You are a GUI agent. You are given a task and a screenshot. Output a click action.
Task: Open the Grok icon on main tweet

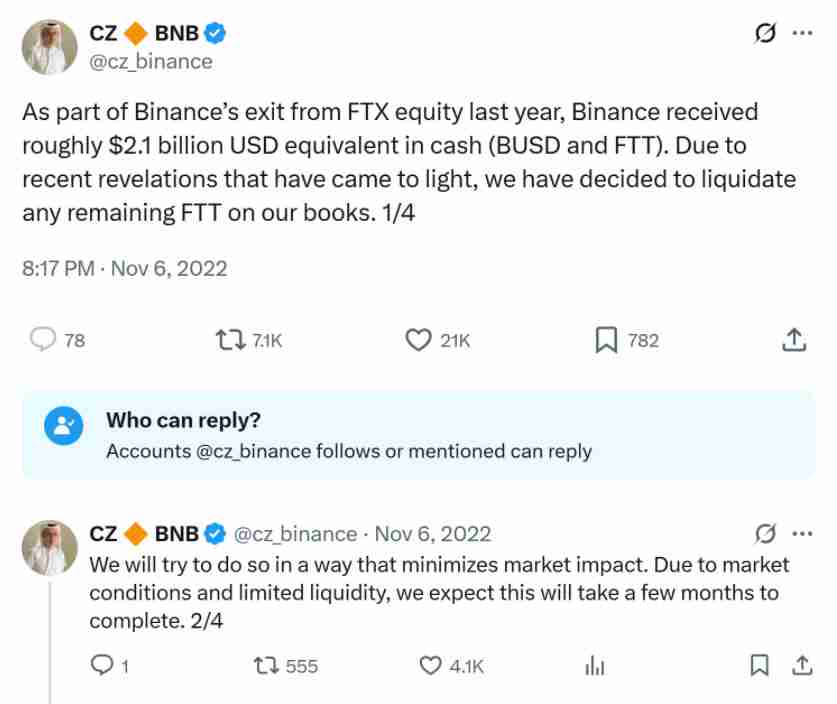(x=765, y=33)
